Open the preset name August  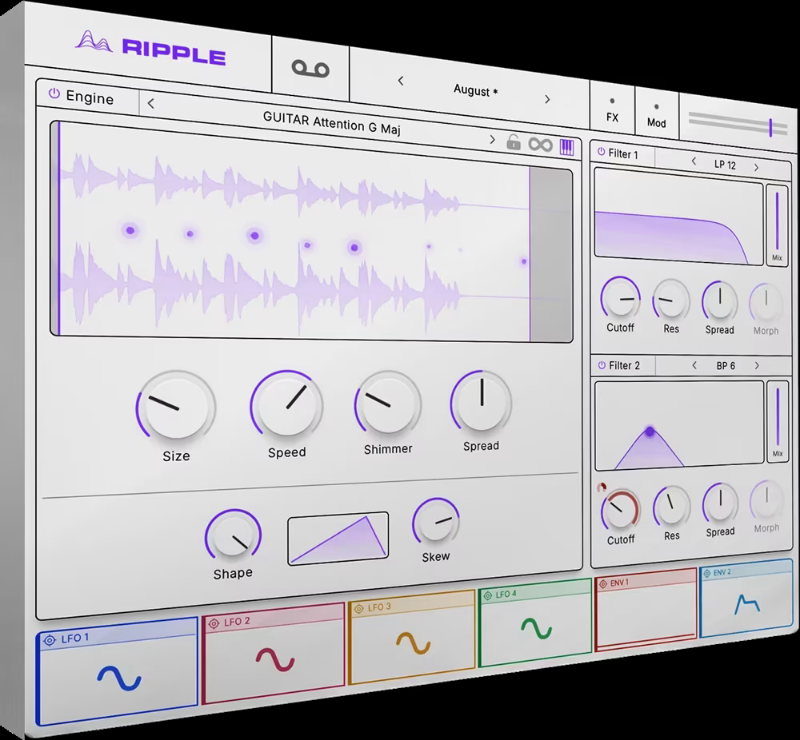476,90
